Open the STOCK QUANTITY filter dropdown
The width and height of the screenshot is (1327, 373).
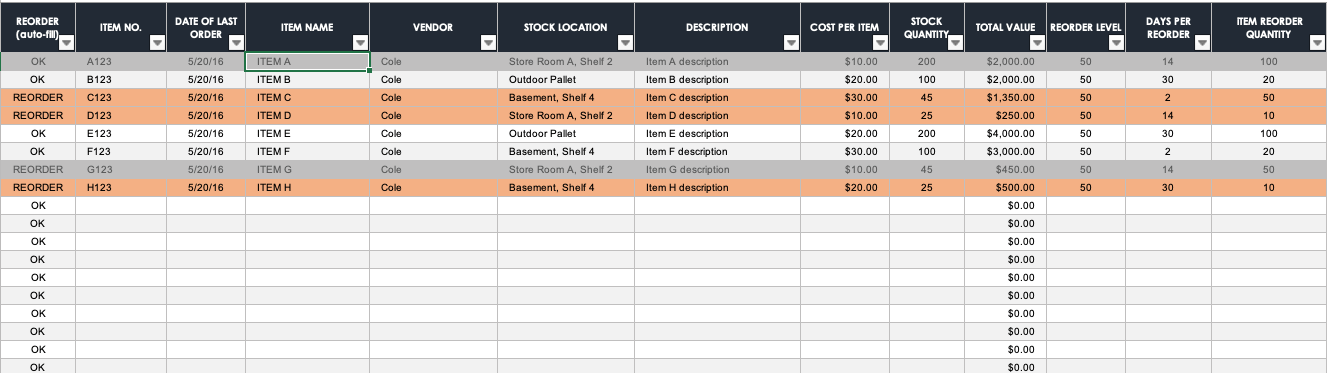(x=954, y=43)
